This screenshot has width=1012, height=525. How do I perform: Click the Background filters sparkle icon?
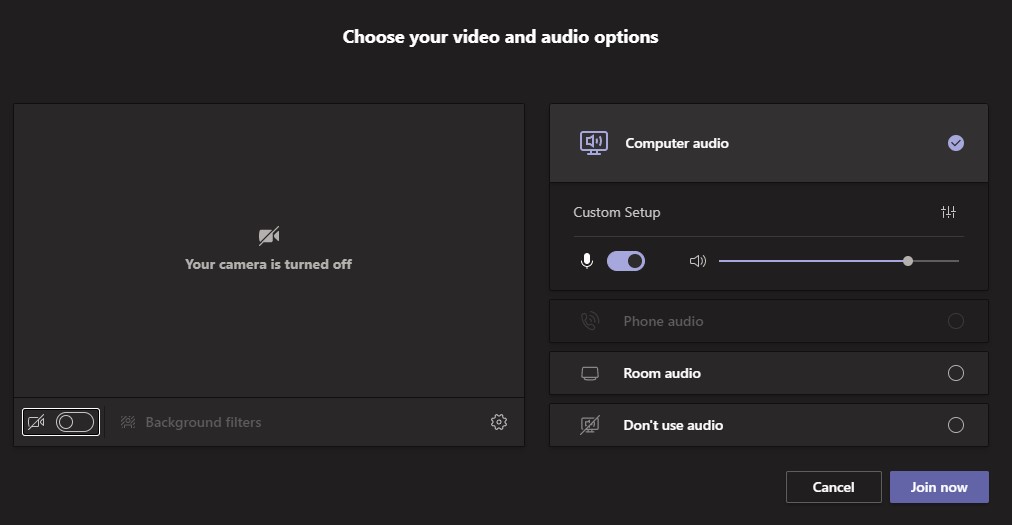pyautogui.click(x=128, y=422)
